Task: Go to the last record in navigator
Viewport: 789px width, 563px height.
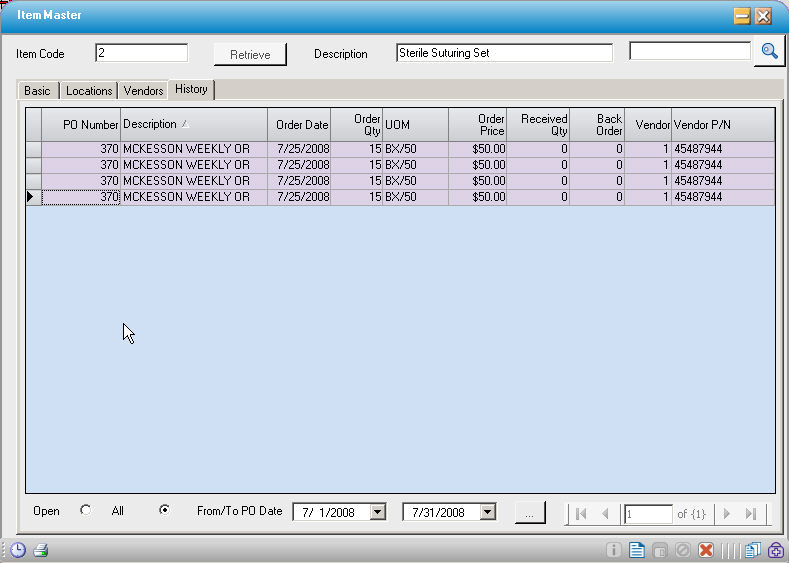Action: [751, 514]
